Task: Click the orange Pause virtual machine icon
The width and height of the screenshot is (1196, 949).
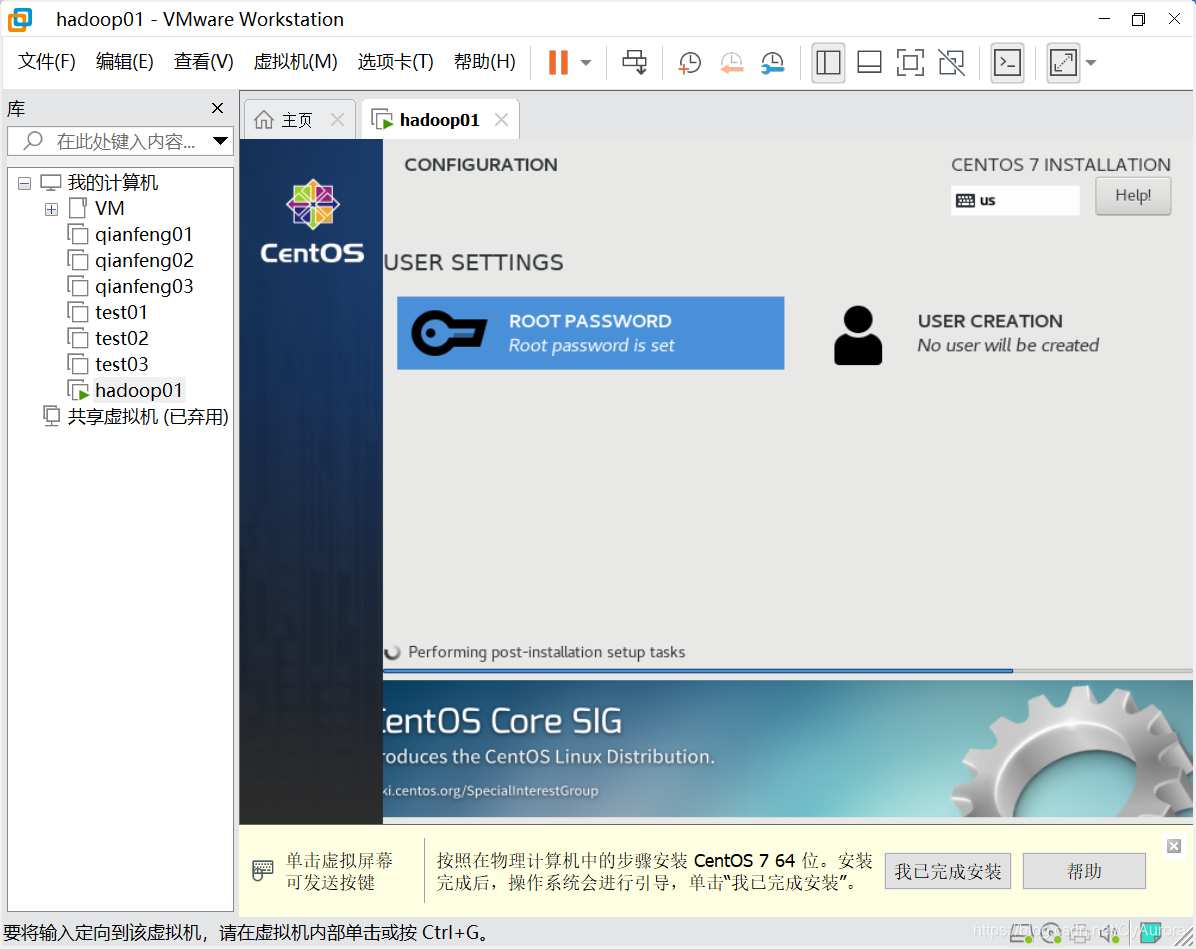Action: 558,63
